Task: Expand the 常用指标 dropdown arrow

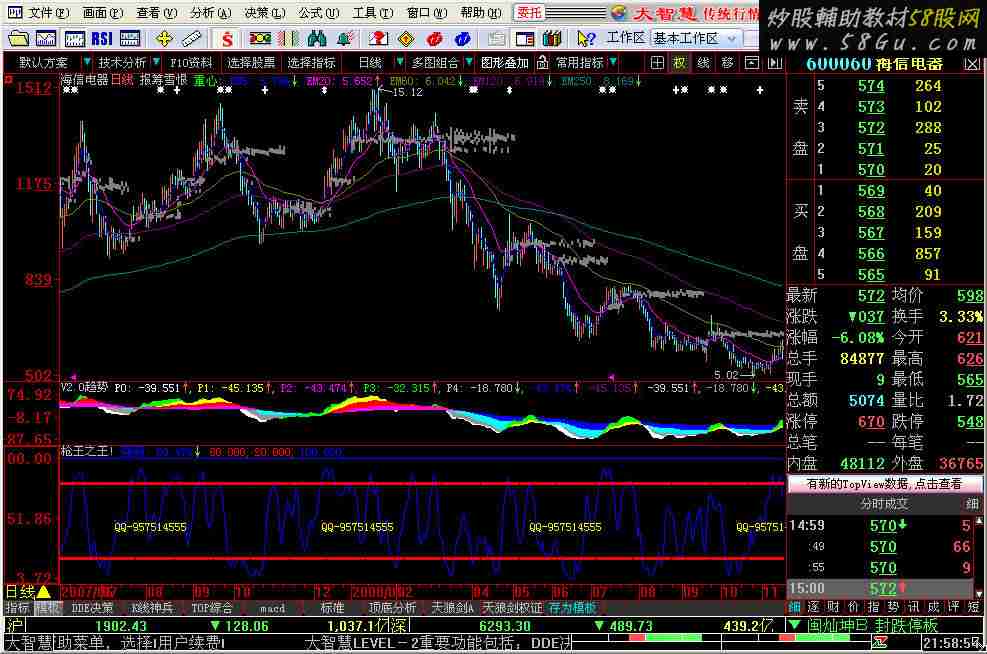Action: (x=612, y=62)
